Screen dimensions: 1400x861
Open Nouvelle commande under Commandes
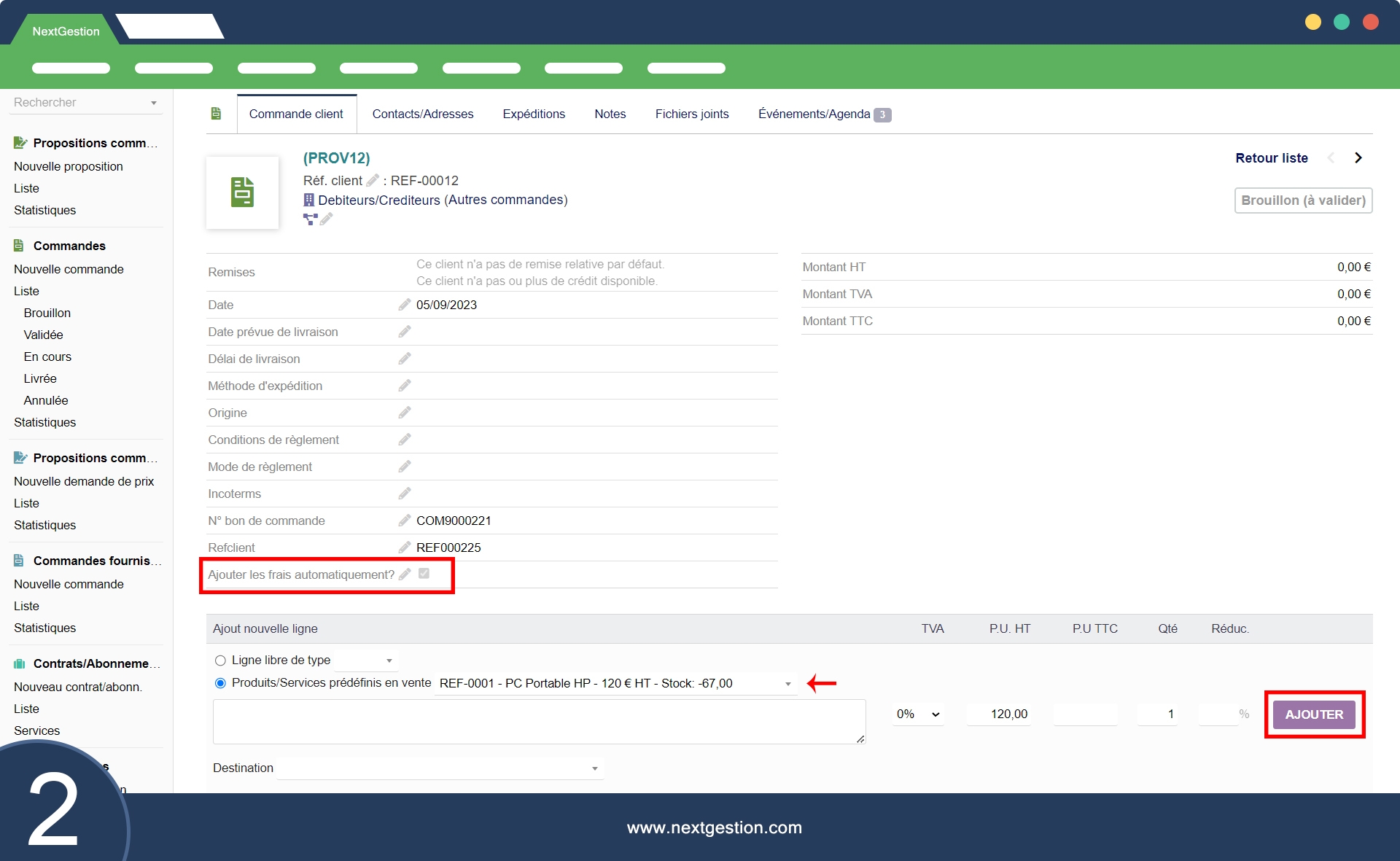69,269
